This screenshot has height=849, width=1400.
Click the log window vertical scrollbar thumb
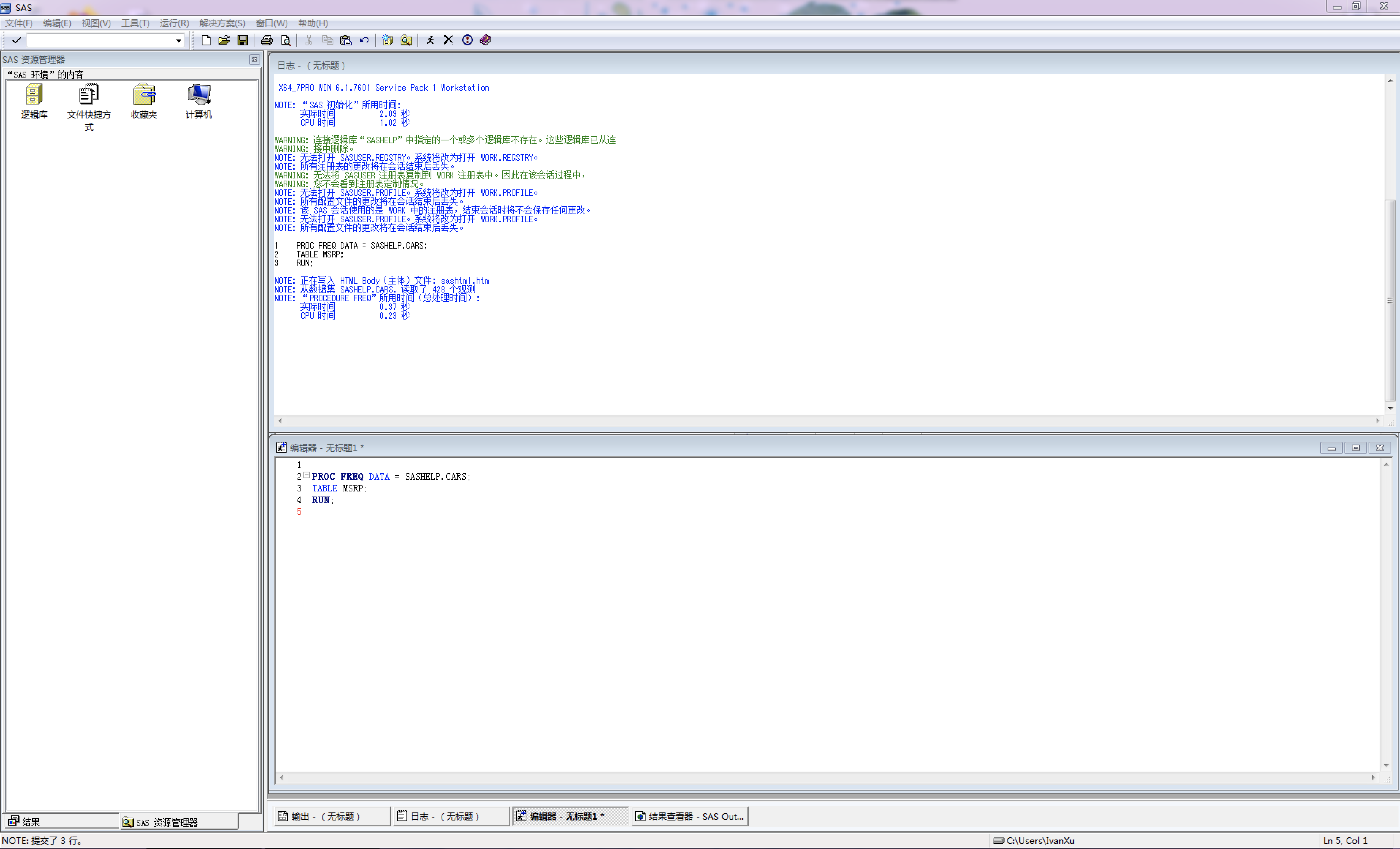(x=1390, y=300)
